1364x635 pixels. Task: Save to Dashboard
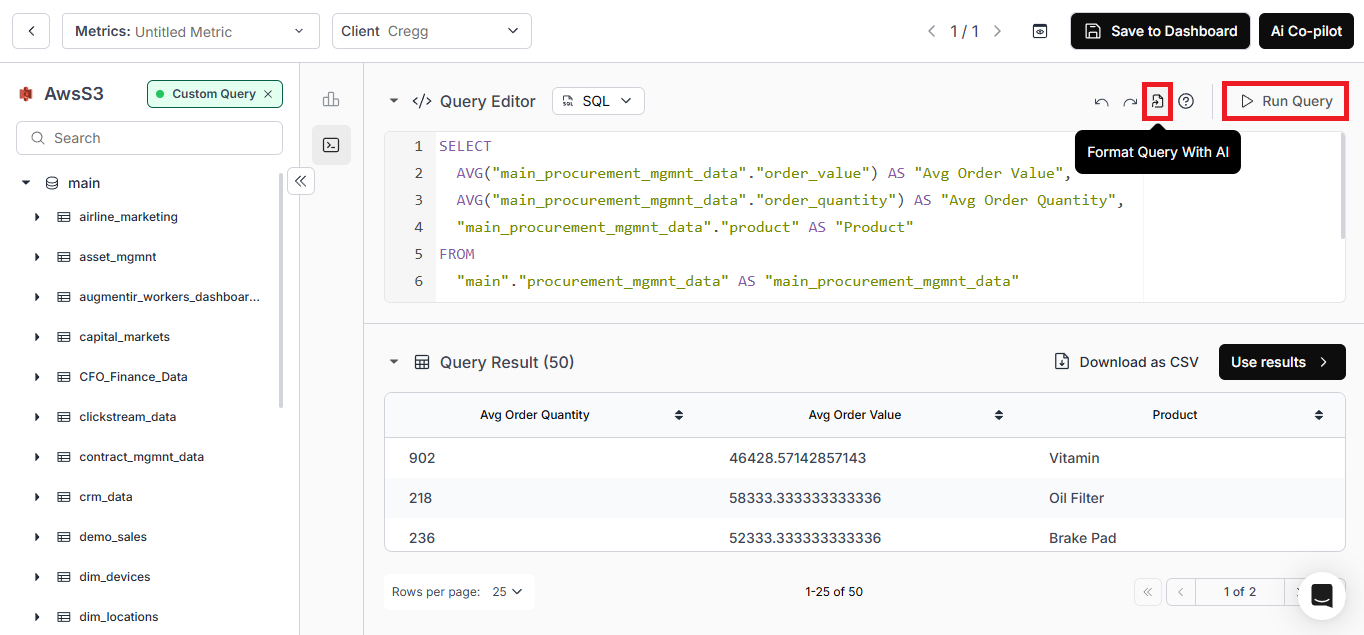click(x=1161, y=31)
